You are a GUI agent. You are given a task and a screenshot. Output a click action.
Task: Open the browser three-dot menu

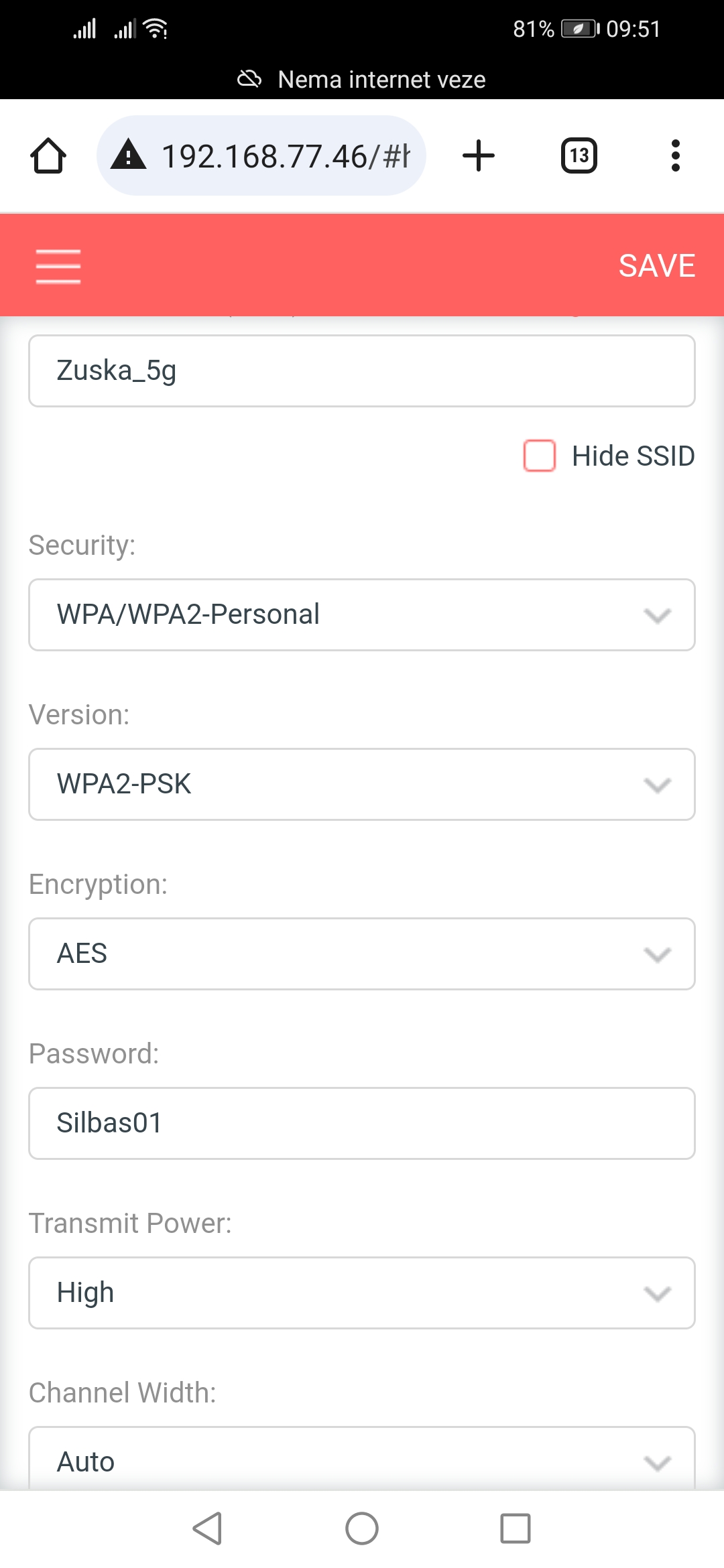pyautogui.click(x=675, y=156)
